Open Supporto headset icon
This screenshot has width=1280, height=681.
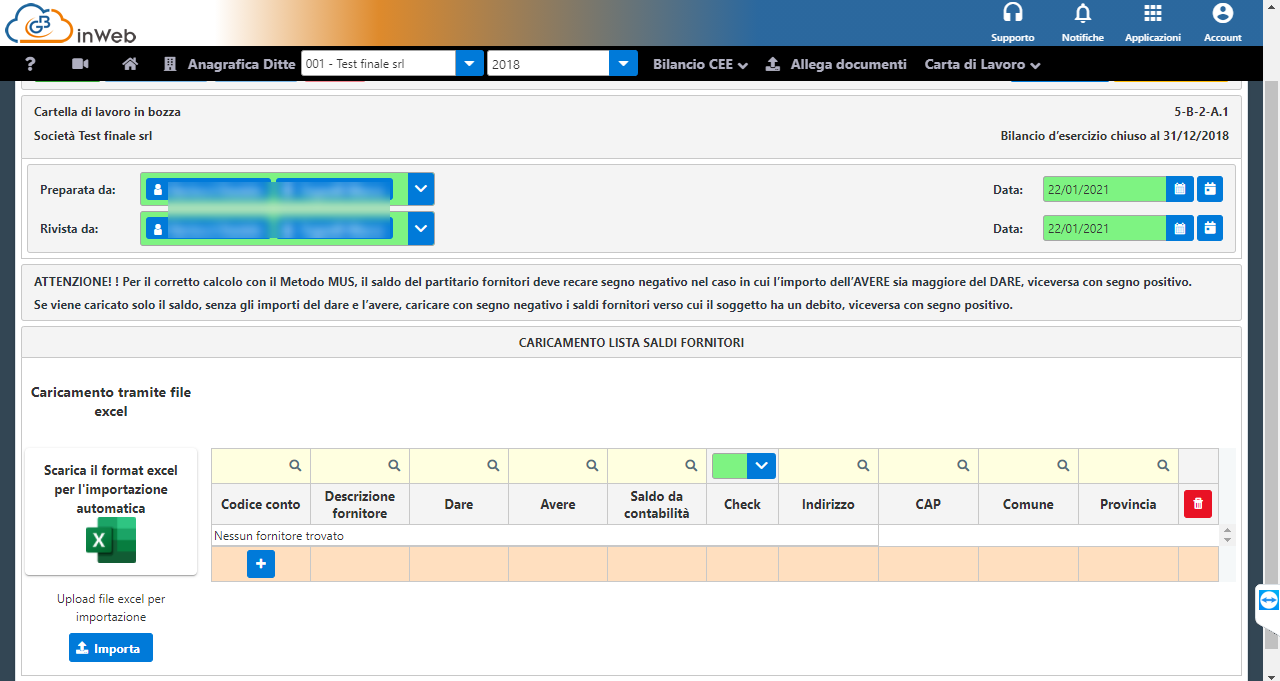pos(1013,14)
